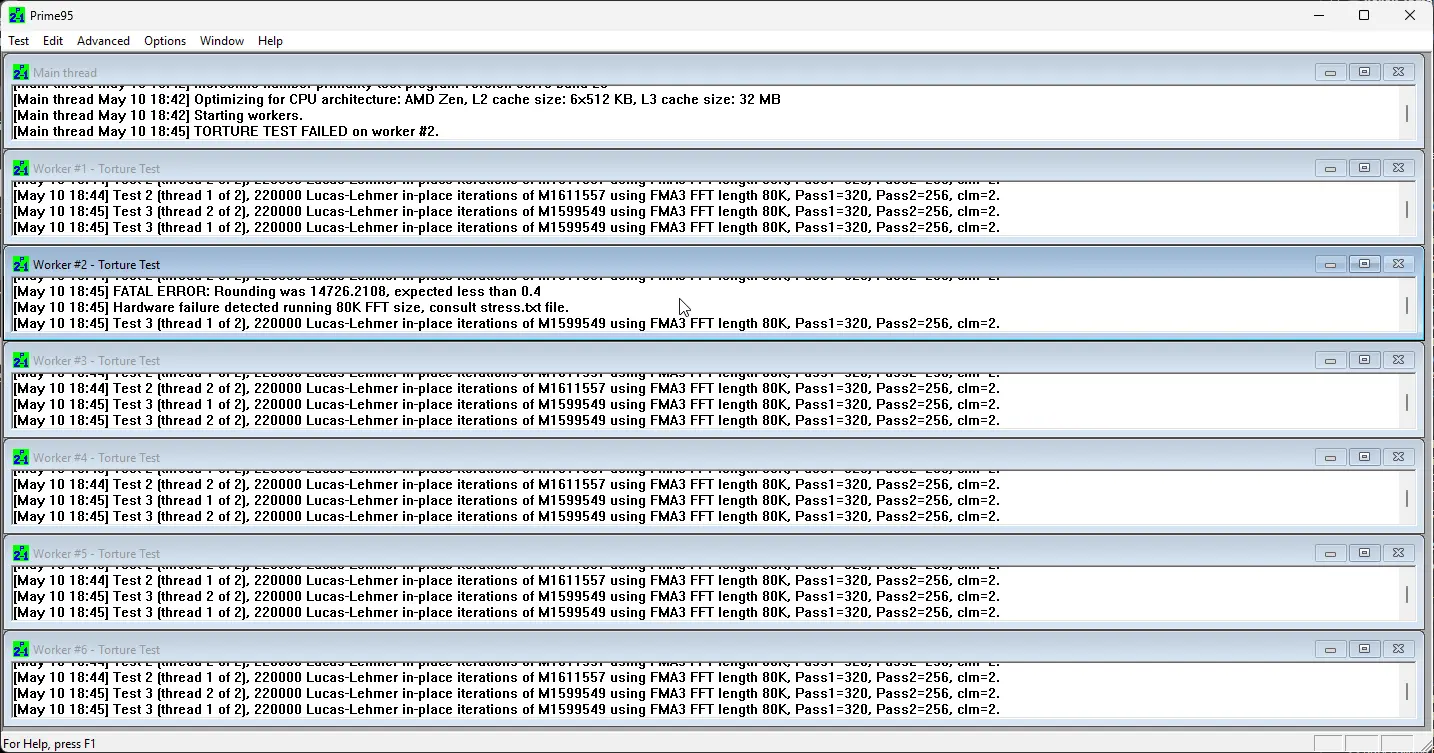Click the Worker #2 window icon
Image resolution: width=1434 pixels, height=753 pixels.
click(21, 264)
